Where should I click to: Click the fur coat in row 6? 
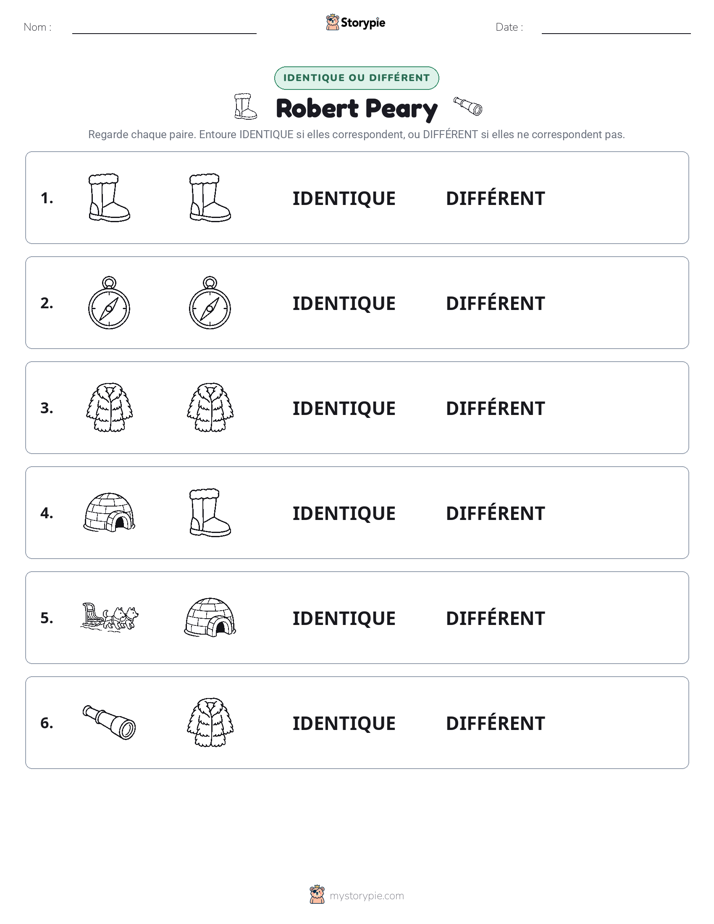point(210,722)
